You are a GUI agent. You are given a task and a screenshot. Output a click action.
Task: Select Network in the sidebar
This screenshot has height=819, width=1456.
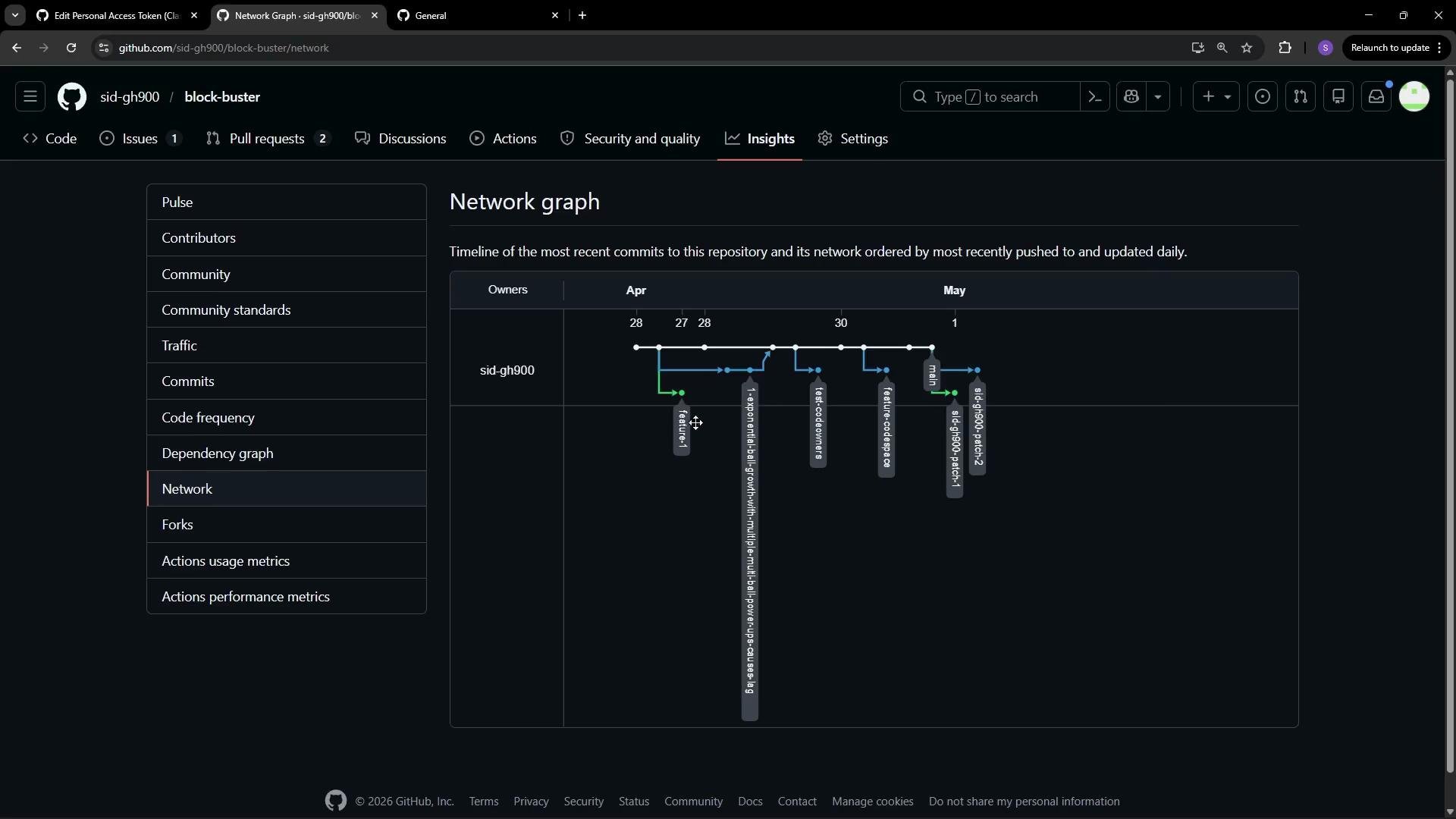pos(287,489)
